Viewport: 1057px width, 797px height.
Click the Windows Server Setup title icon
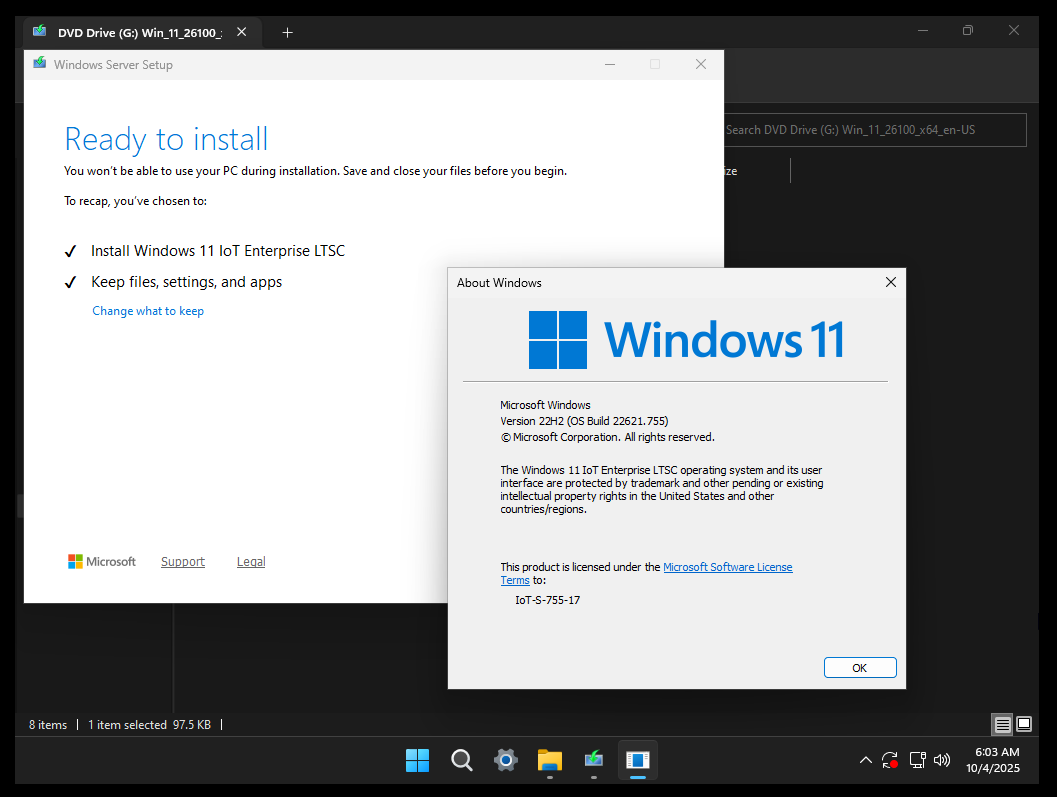40,64
